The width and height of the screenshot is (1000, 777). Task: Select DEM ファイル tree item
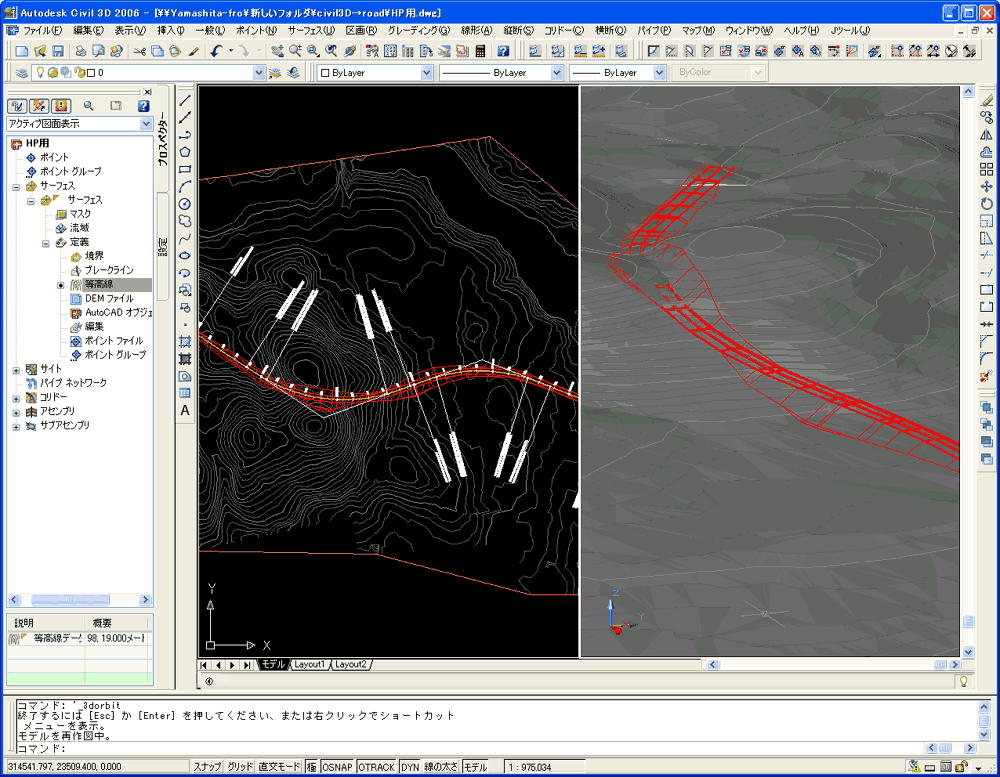(x=108, y=298)
